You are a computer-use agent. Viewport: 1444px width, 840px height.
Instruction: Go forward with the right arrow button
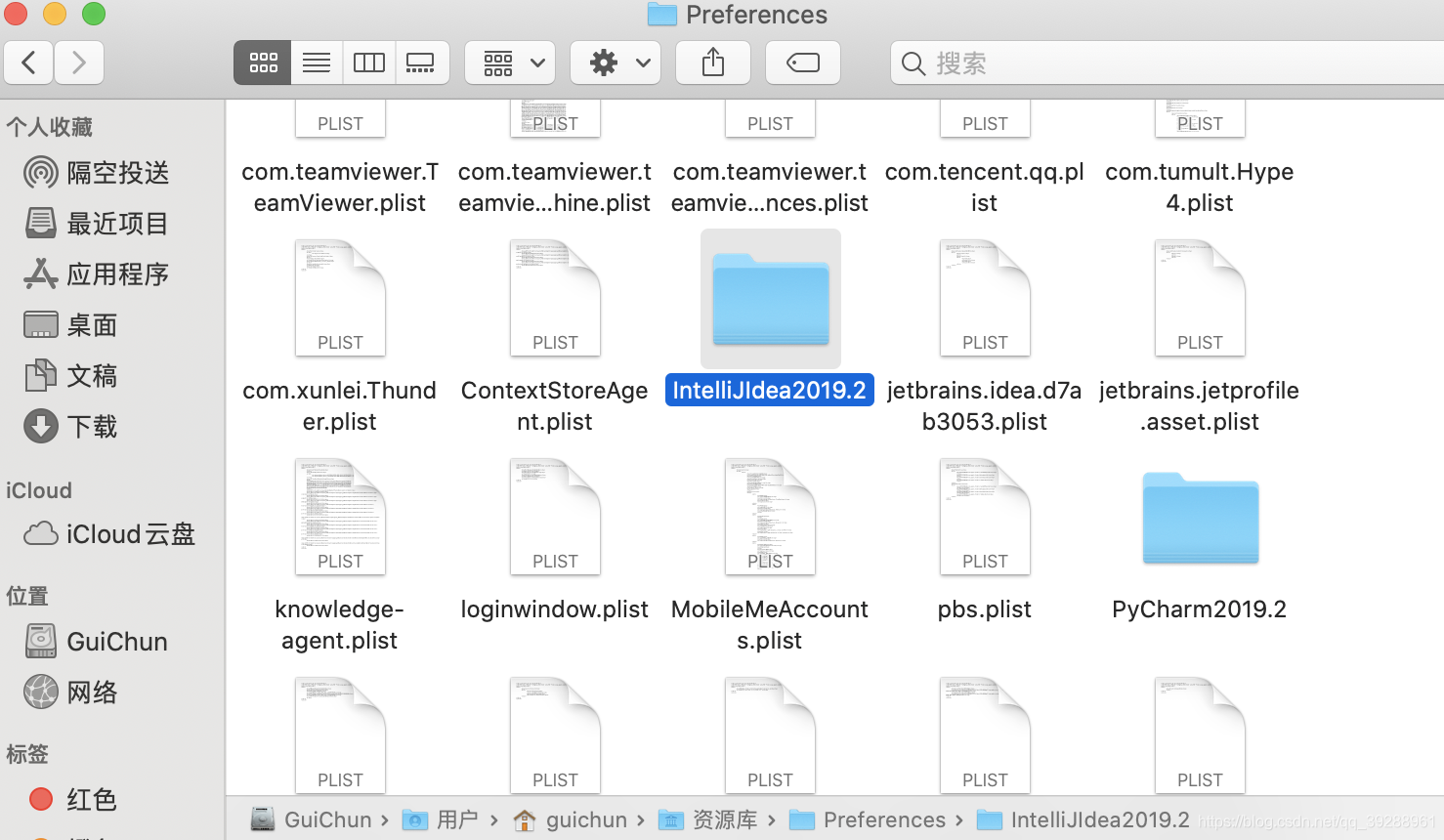(79, 63)
